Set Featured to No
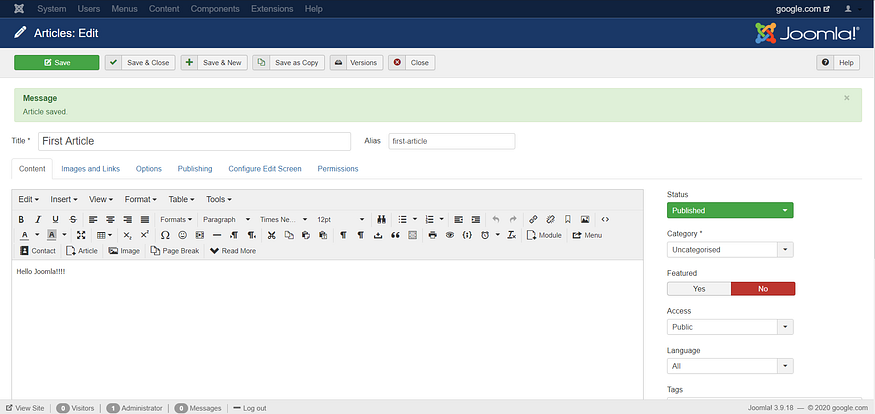875x414 pixels. click(763, 288)
